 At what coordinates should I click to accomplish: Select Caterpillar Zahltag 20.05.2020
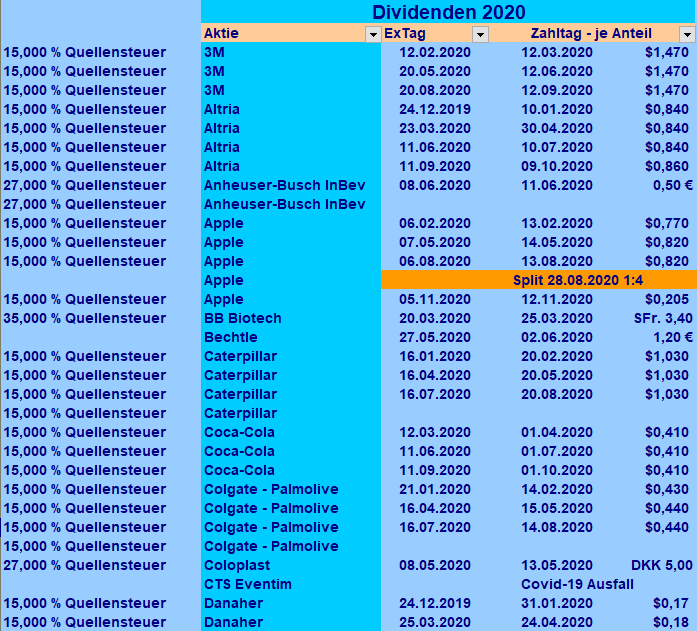557,375
